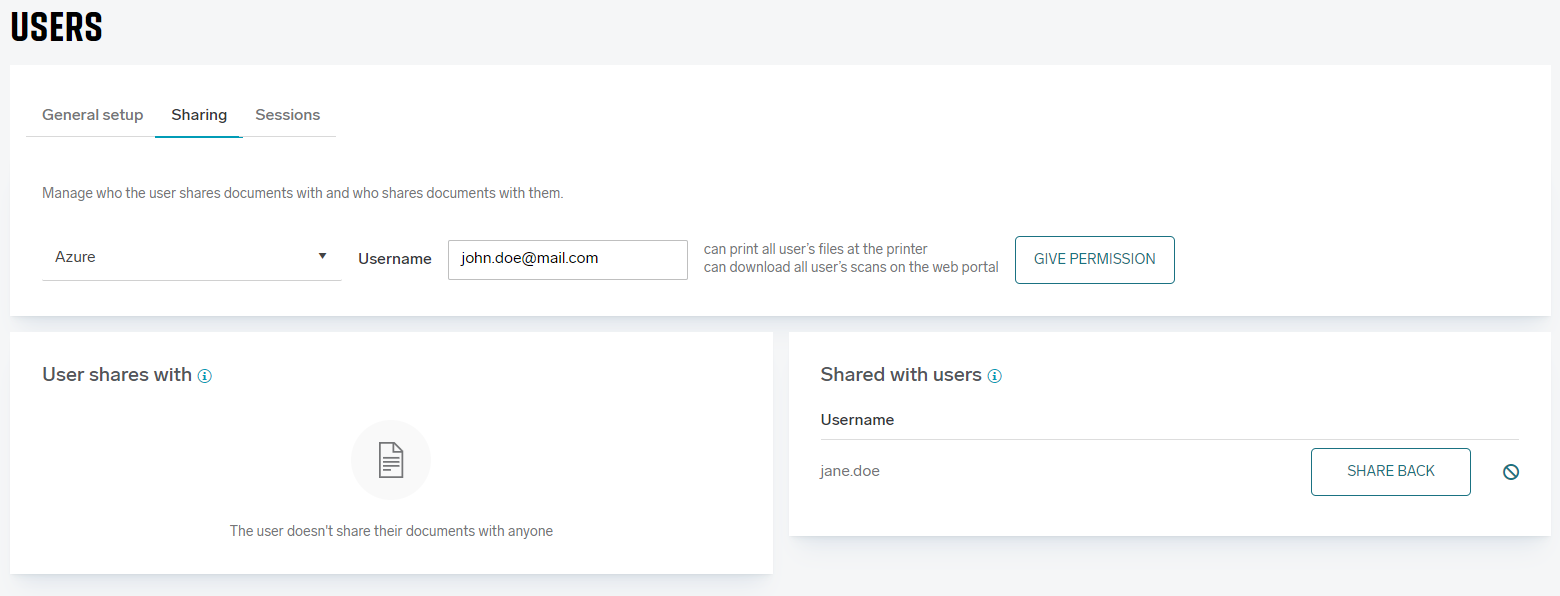The image size is (1560, 596).
Task: Click the empty-state document icon
Action: [391, 460]
